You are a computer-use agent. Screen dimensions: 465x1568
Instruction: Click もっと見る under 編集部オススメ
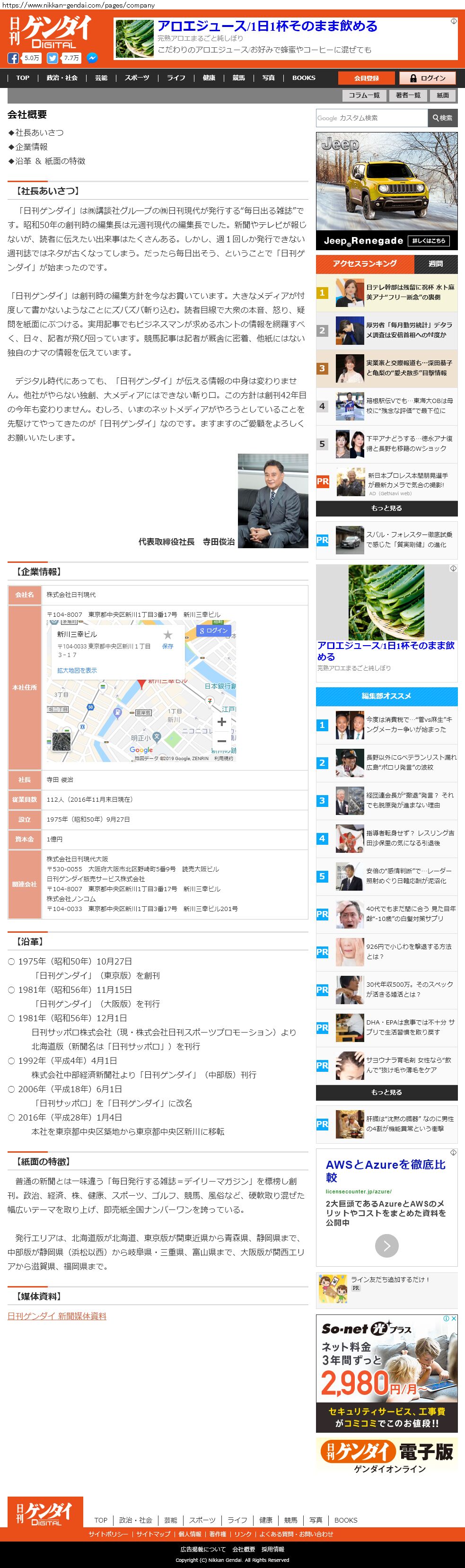(386, 1093)
